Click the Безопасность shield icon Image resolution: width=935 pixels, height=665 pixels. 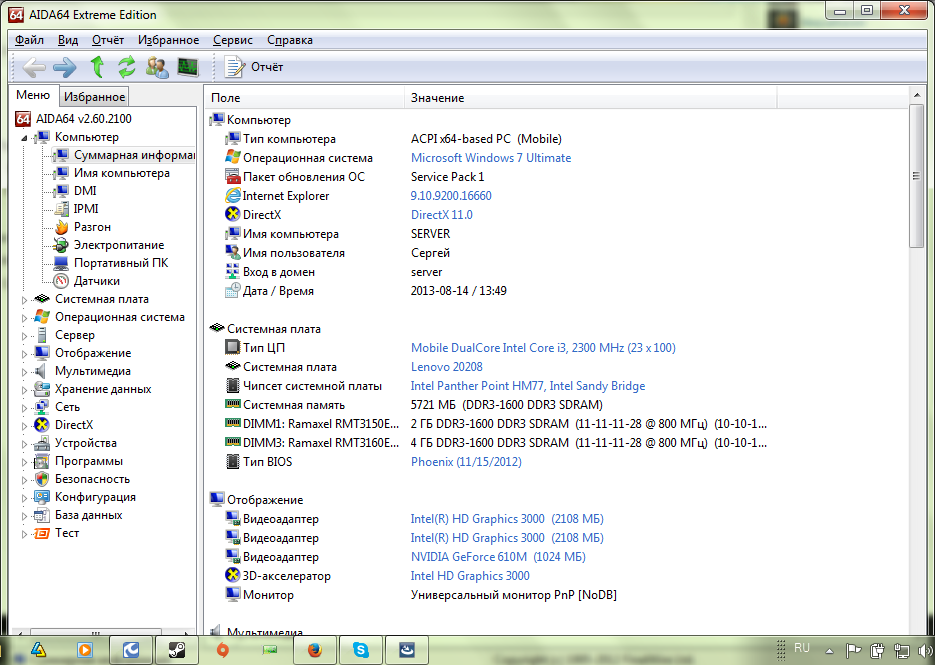42,479
